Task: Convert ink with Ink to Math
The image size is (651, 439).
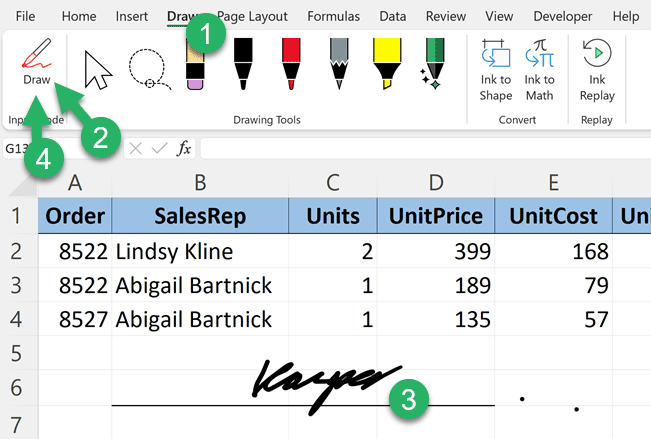Action: tap(539, 70)
